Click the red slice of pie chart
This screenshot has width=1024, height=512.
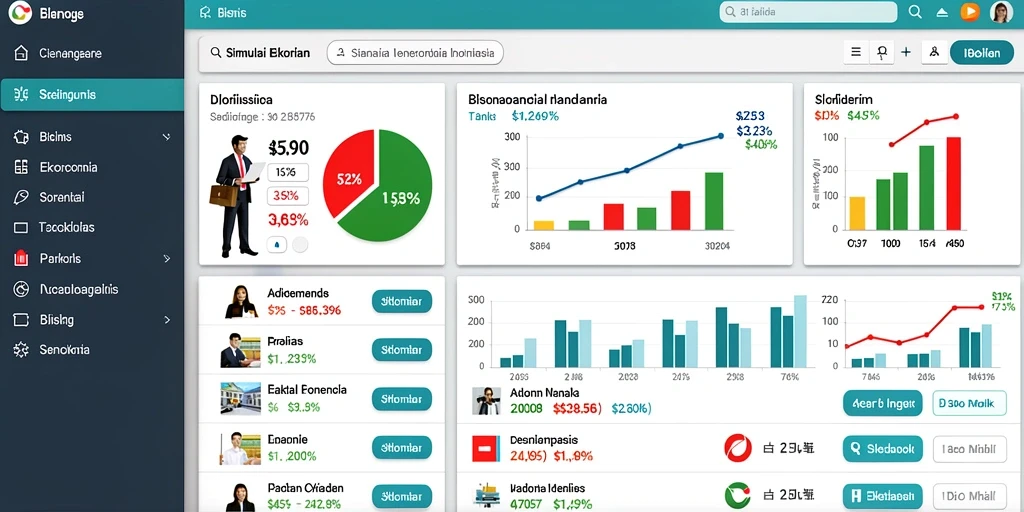tap(349, 174)
